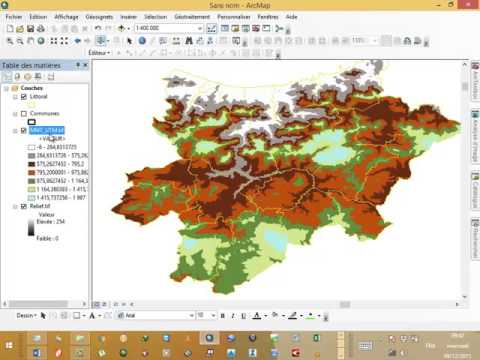This screenshot has height=360, width=480.
Task: List by drawing order icon
Action: pos(7,77)
